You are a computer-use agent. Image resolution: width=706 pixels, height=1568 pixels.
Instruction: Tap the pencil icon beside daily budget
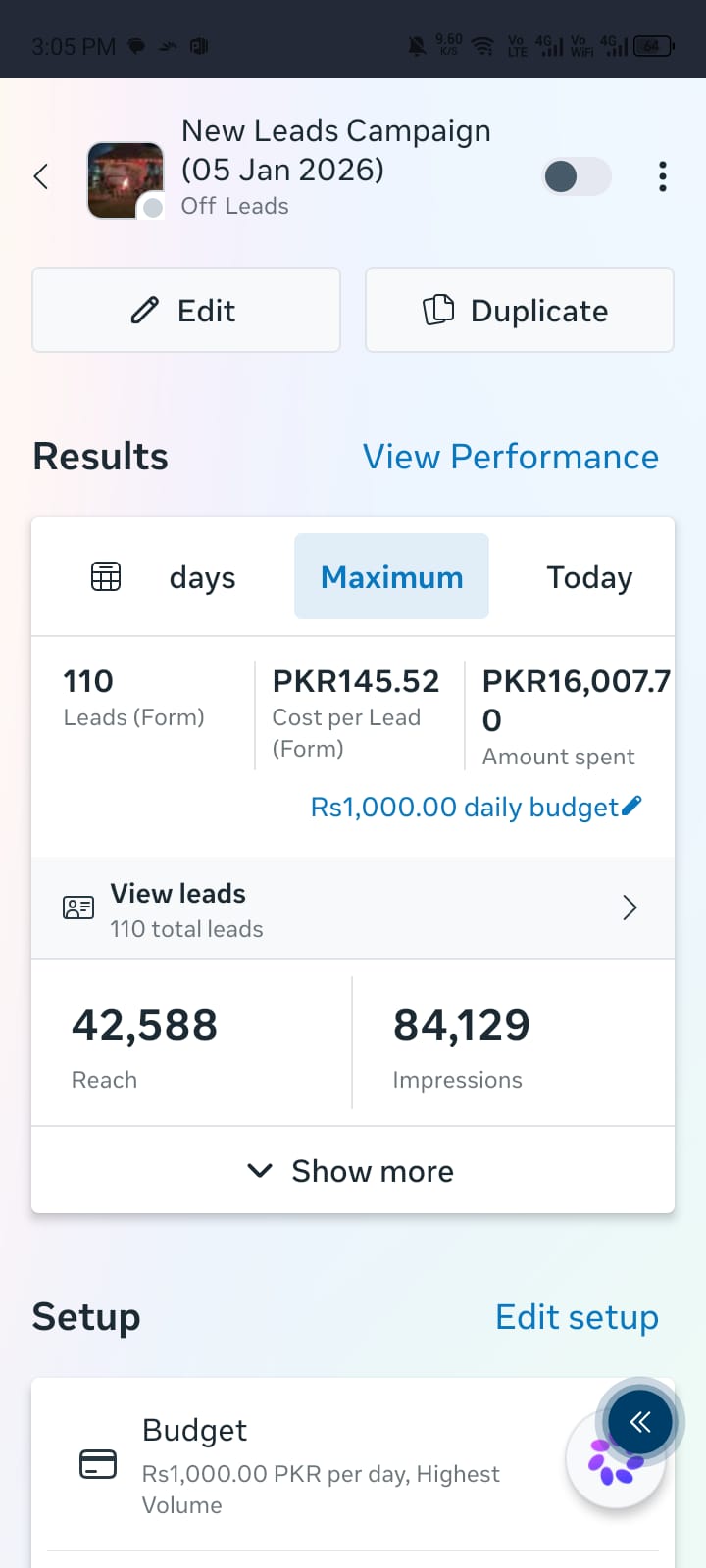[632, 806]
